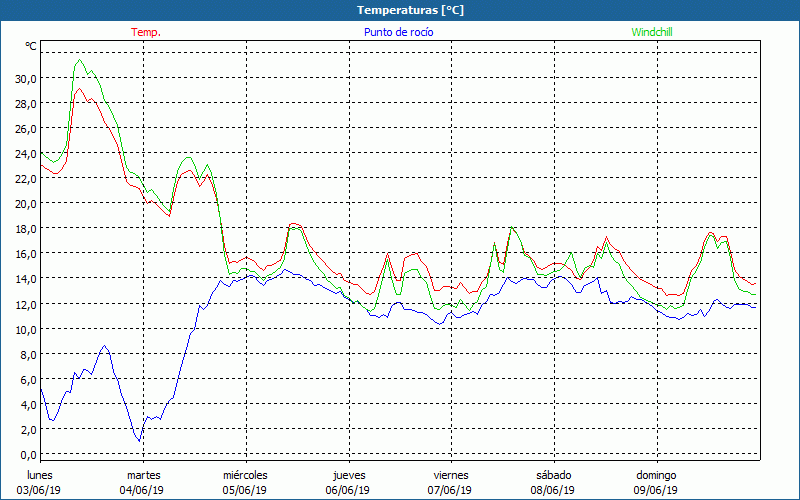Click the 04/06/19 date label
The height and width of the screenshot is (500, 800).
142,490
